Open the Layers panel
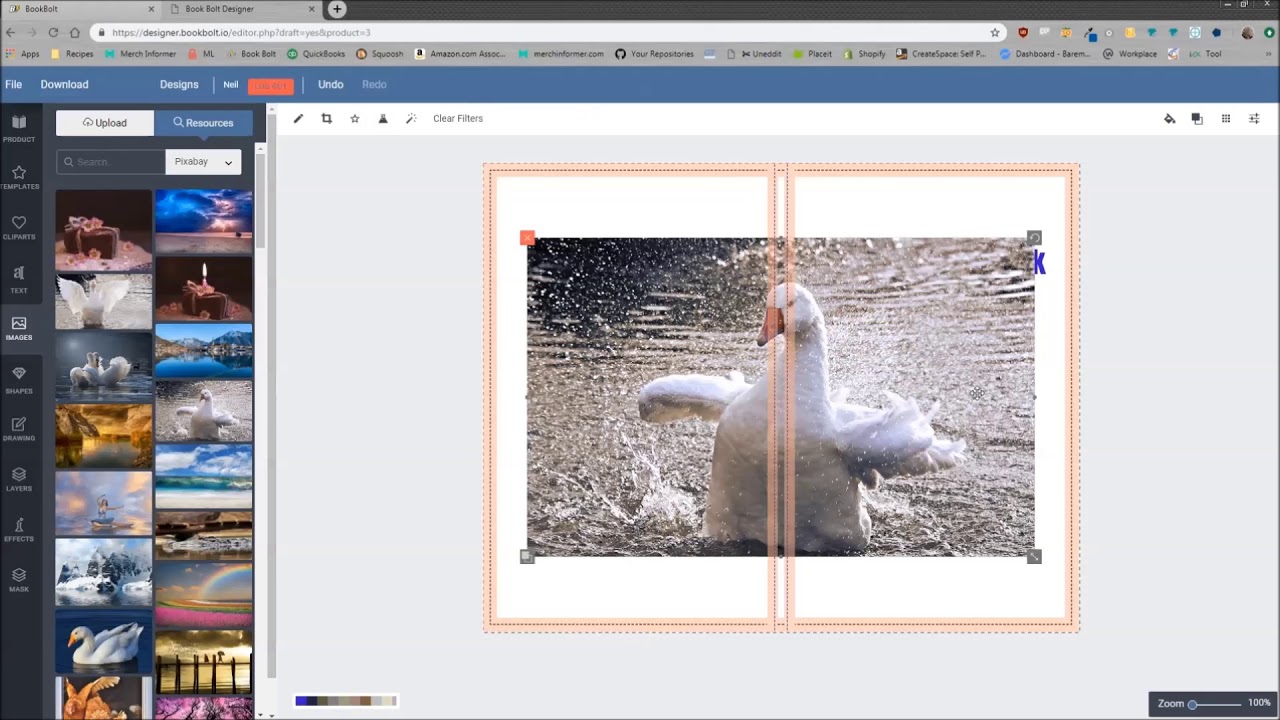The image size is (1280, 720). click(18, 480)
